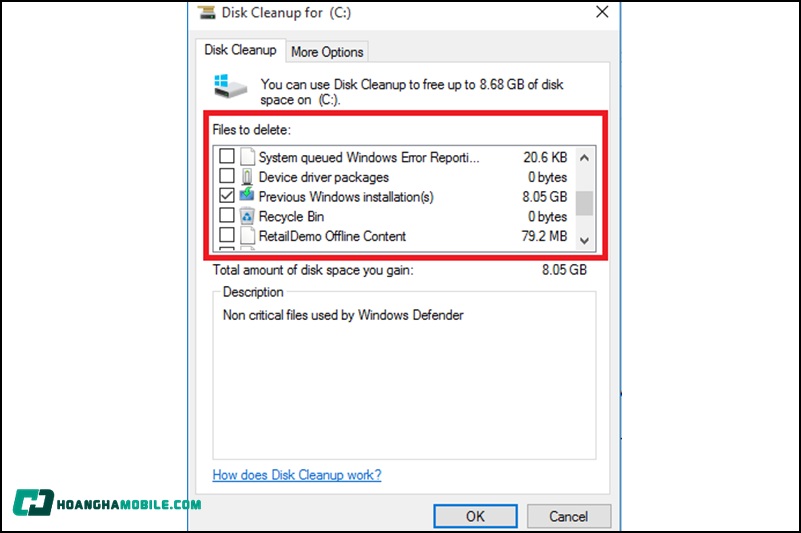The height and width of the screenshot is (533, 801).
Task: Click the file list scrollbar thumb
Action: pos(584,203)
